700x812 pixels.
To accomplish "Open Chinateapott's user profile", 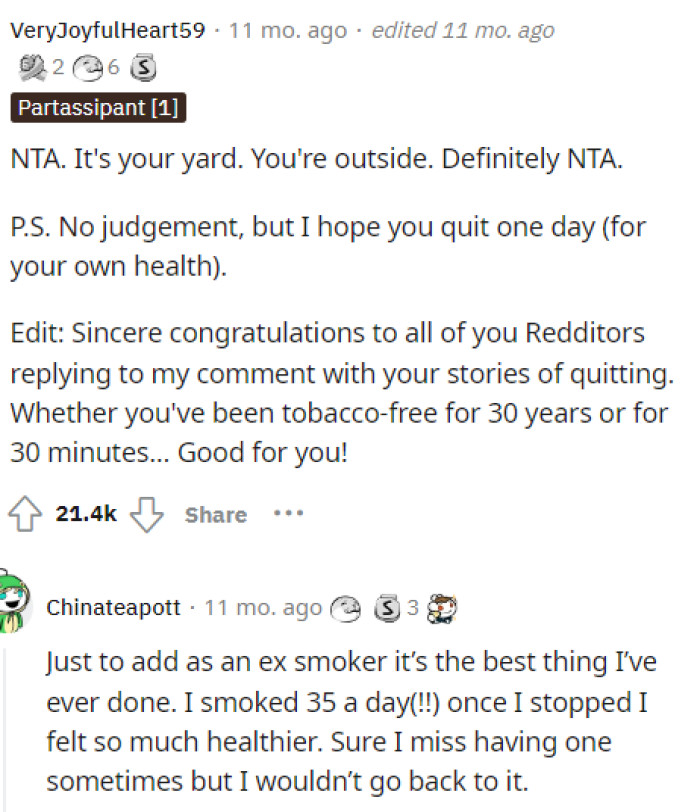I will coord(114,607).
